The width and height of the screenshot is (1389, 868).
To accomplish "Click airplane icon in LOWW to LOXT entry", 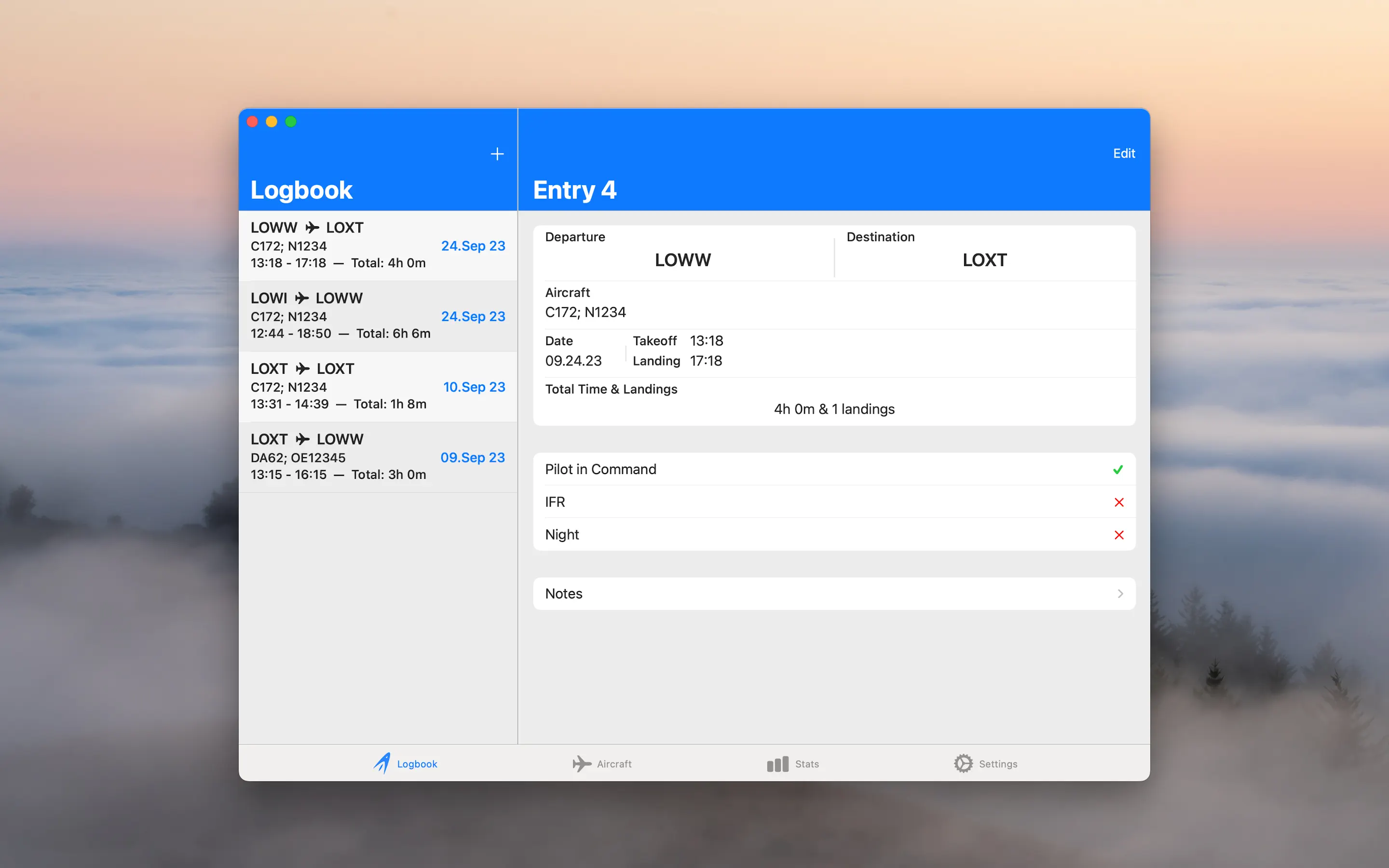I will click(312, 228).
